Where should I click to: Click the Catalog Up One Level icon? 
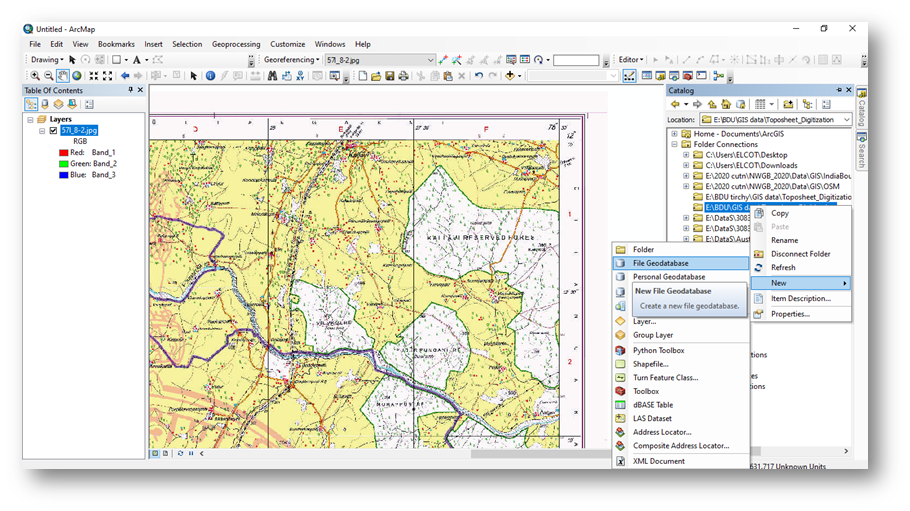712,105
